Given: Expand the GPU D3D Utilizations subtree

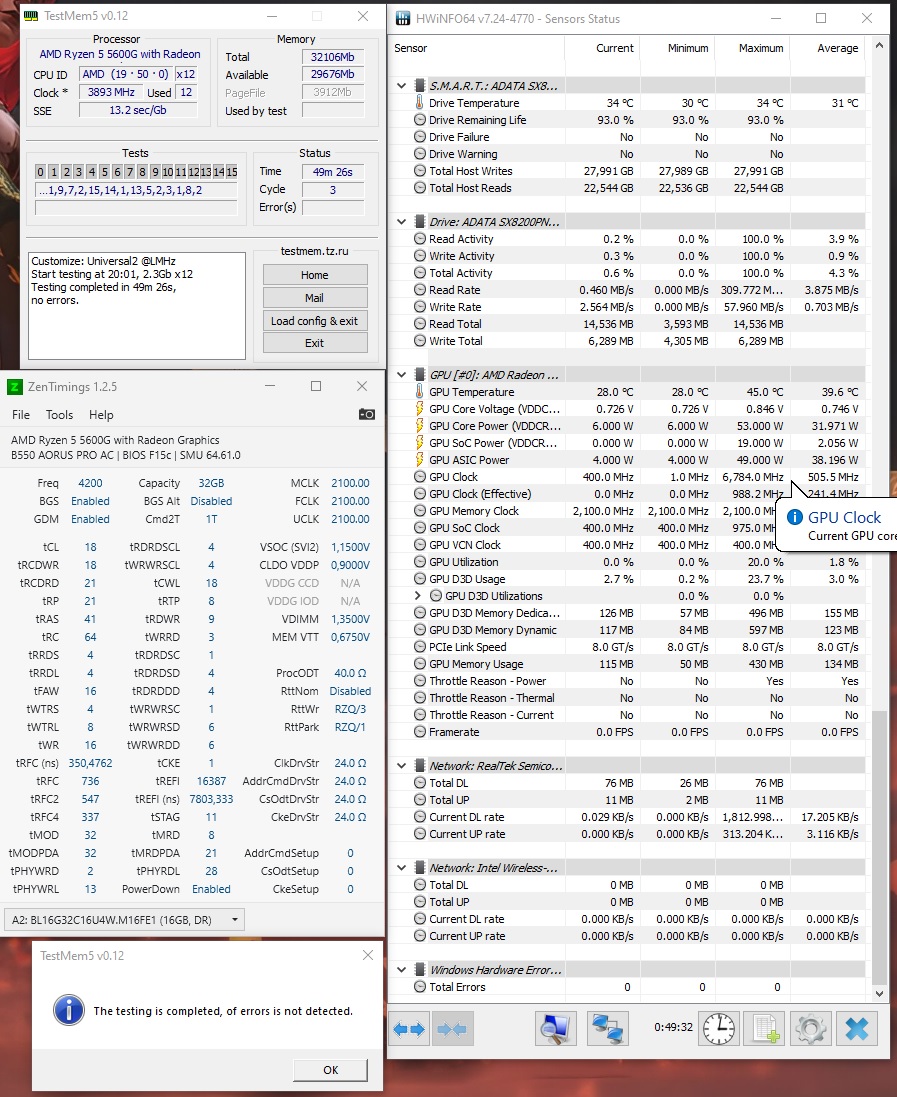Looking at the screenshot, I should click(418, 596).
